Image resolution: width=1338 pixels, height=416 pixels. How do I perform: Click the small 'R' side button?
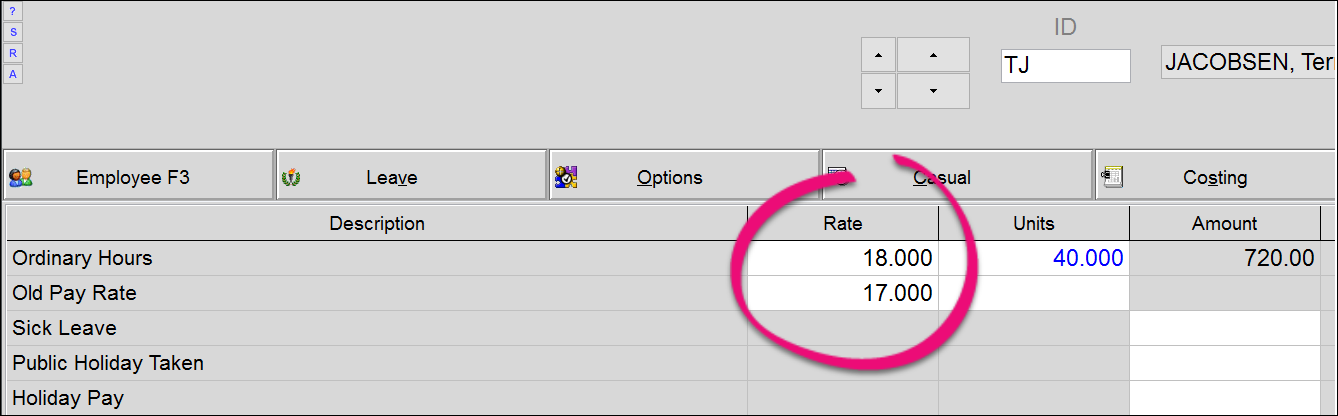click(x=13, y=53)
